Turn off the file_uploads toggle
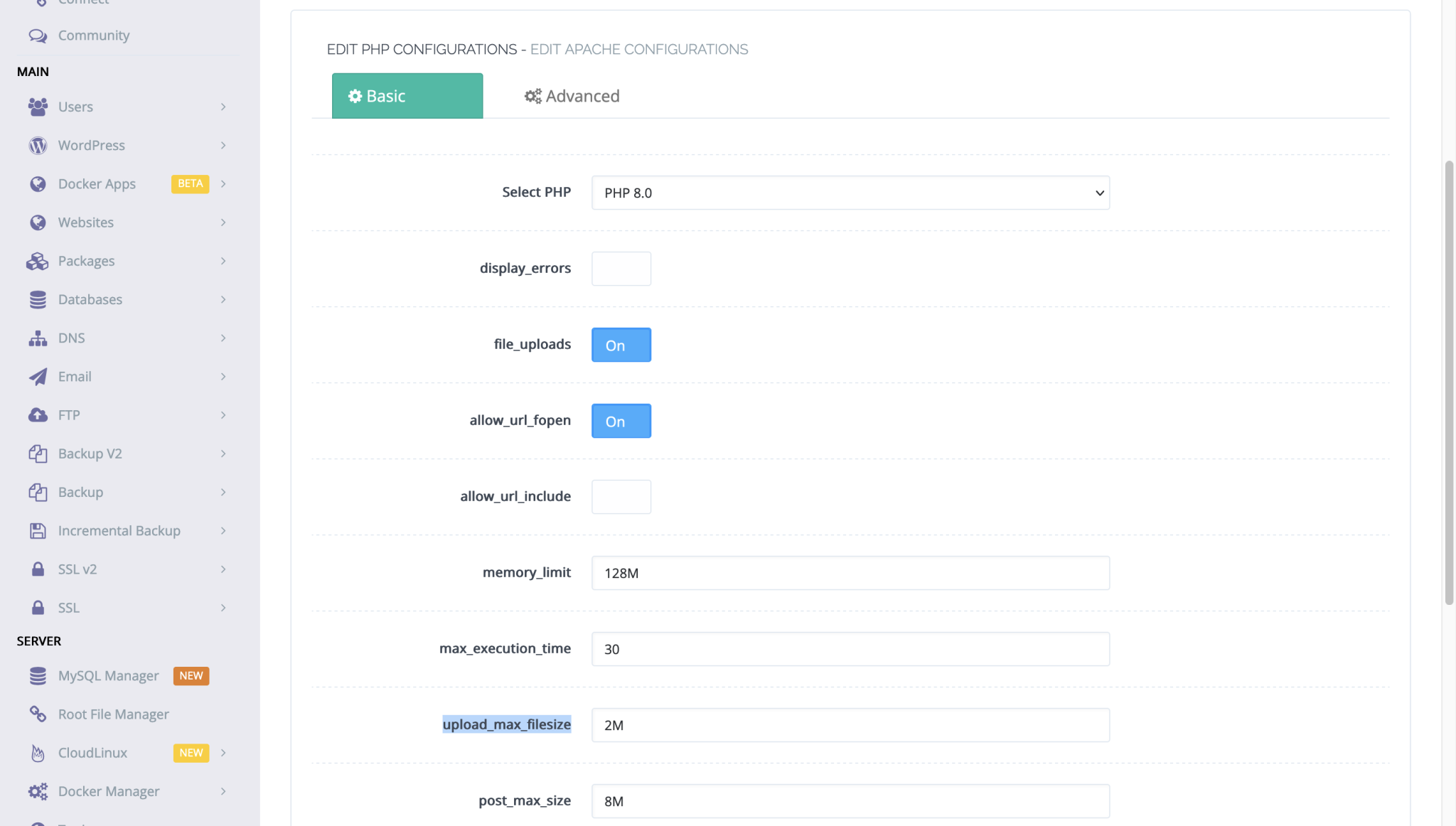 click(621, 345)
